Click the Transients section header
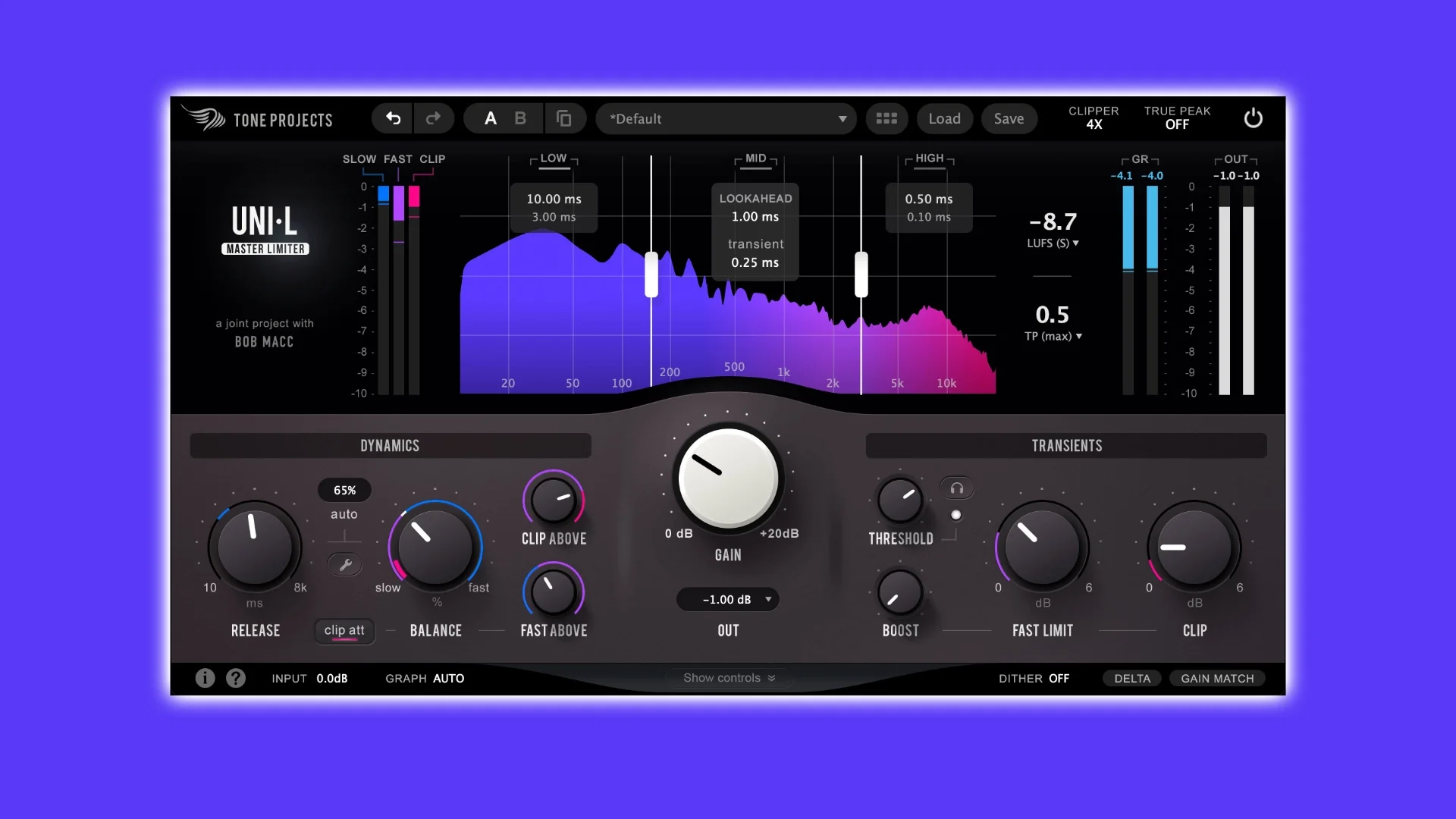Image resolution: width=1456 pixels, height=819 pixels. coord(1066,446)
